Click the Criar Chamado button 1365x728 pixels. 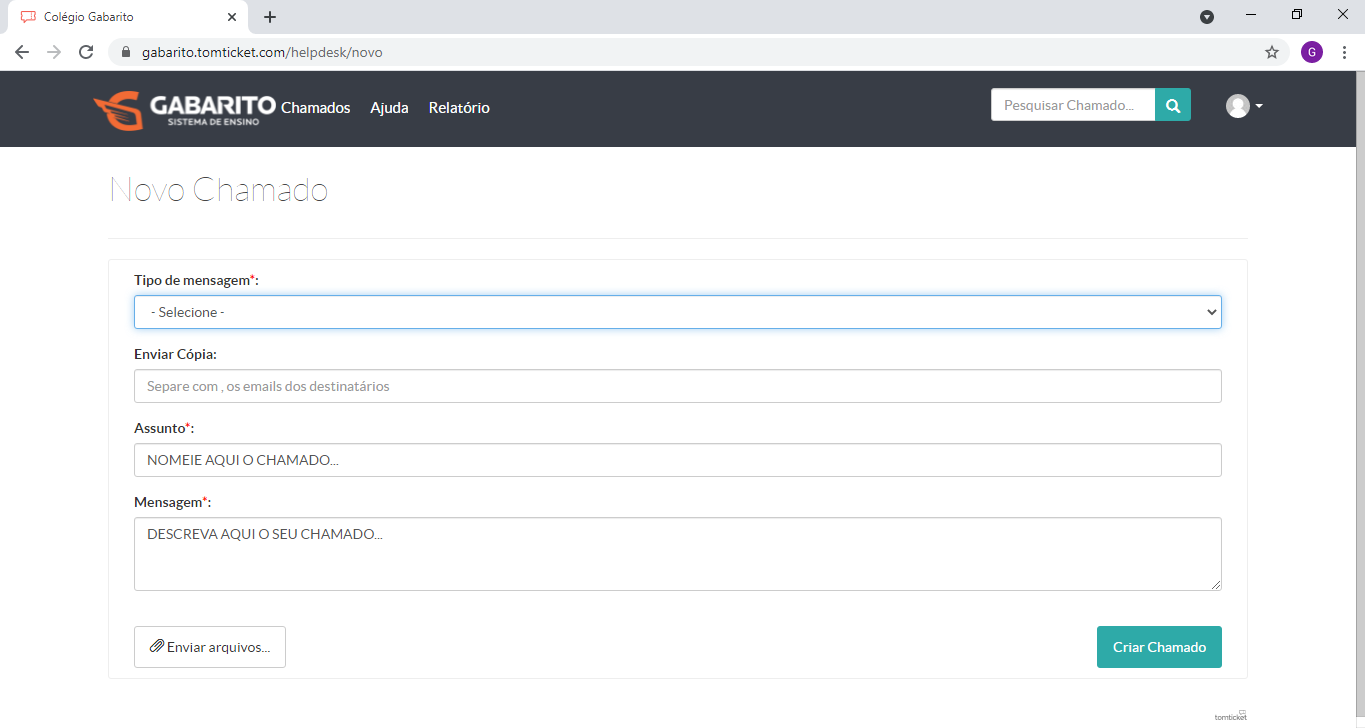click(x=1159, y=647)
